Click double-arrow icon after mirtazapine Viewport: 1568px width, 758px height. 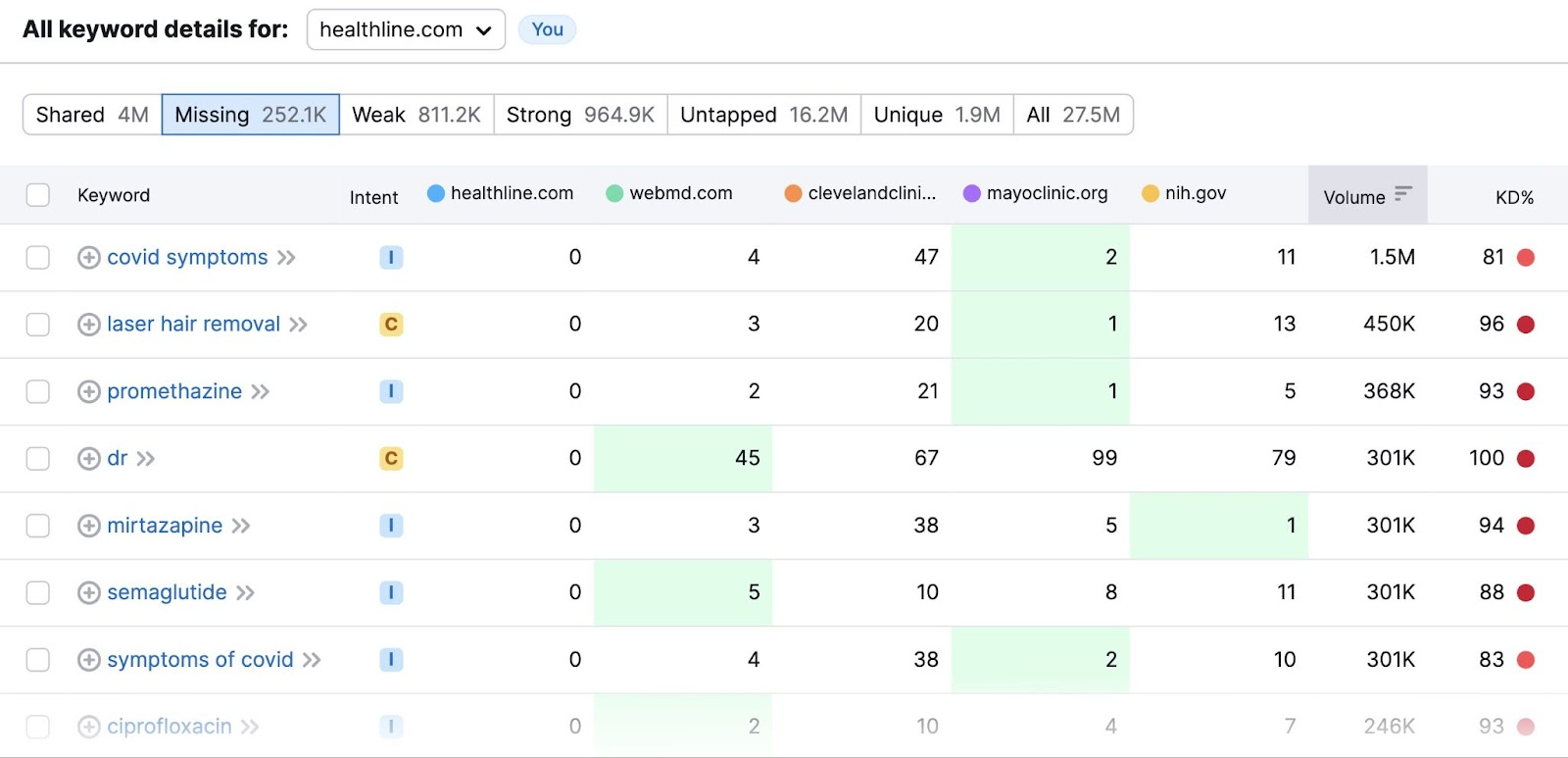pos(241,527)
